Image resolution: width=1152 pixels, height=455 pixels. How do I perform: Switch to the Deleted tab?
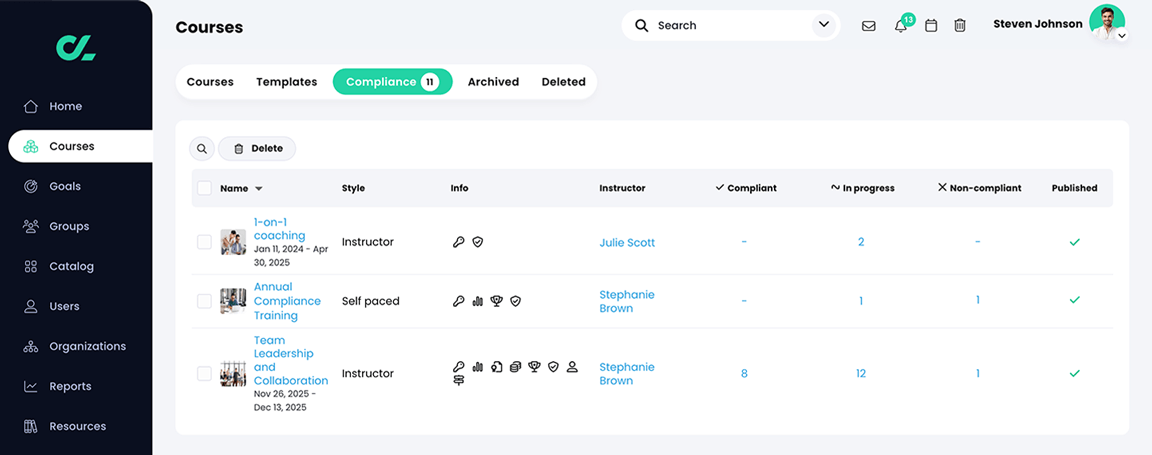click(564, 82)
